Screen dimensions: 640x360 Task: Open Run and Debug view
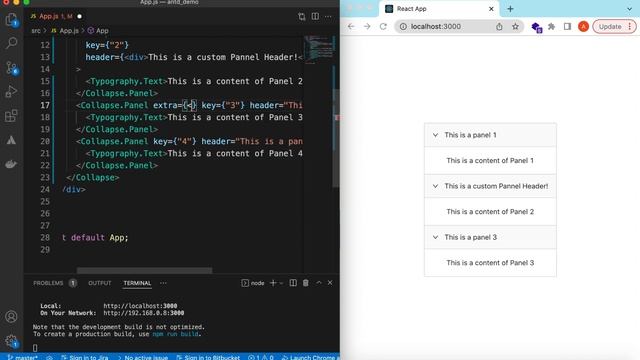pyautogui.click(x=11, y=91)
